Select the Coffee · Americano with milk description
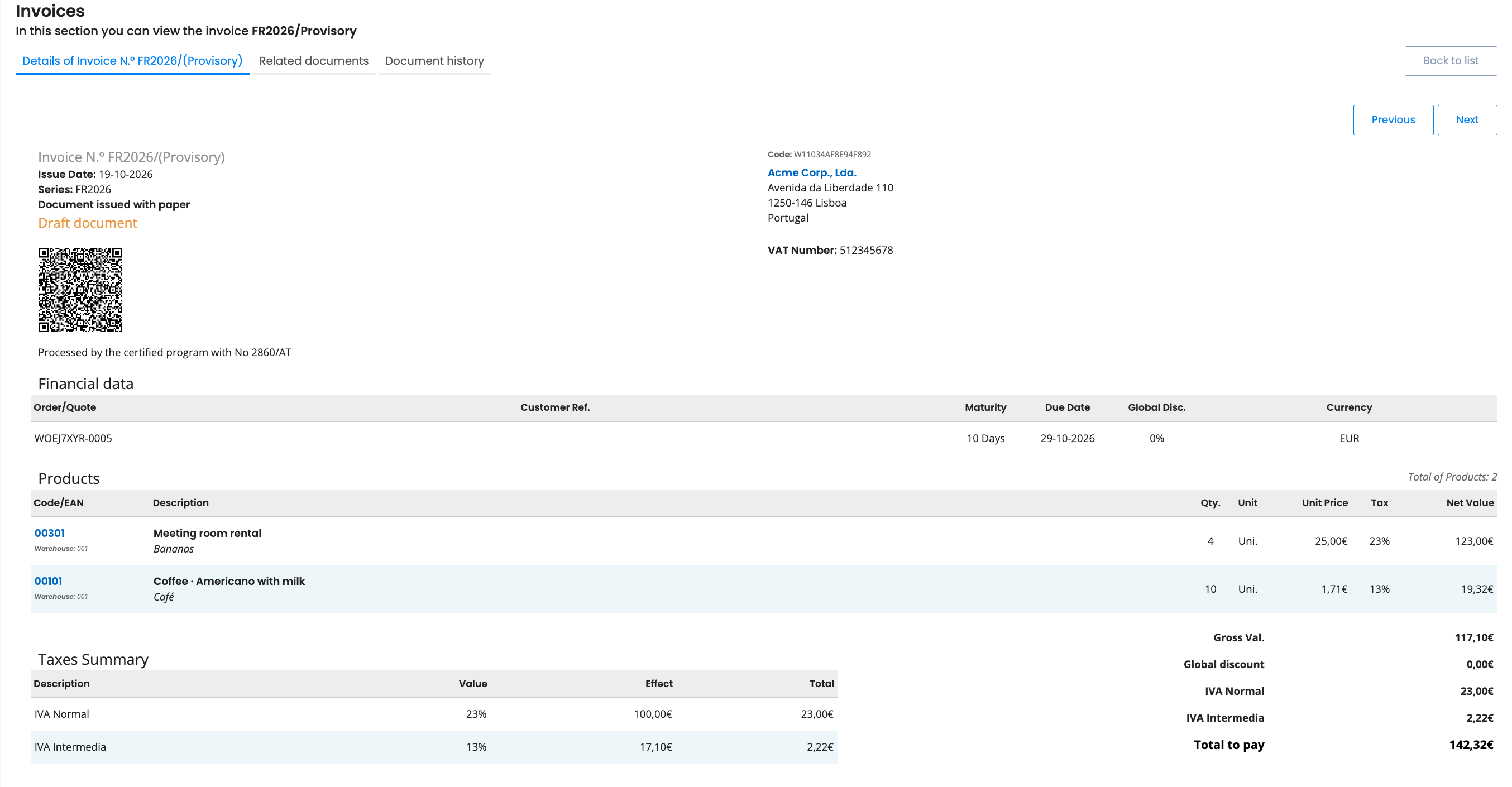The image size is (1512, 787). tap(229, 581)
